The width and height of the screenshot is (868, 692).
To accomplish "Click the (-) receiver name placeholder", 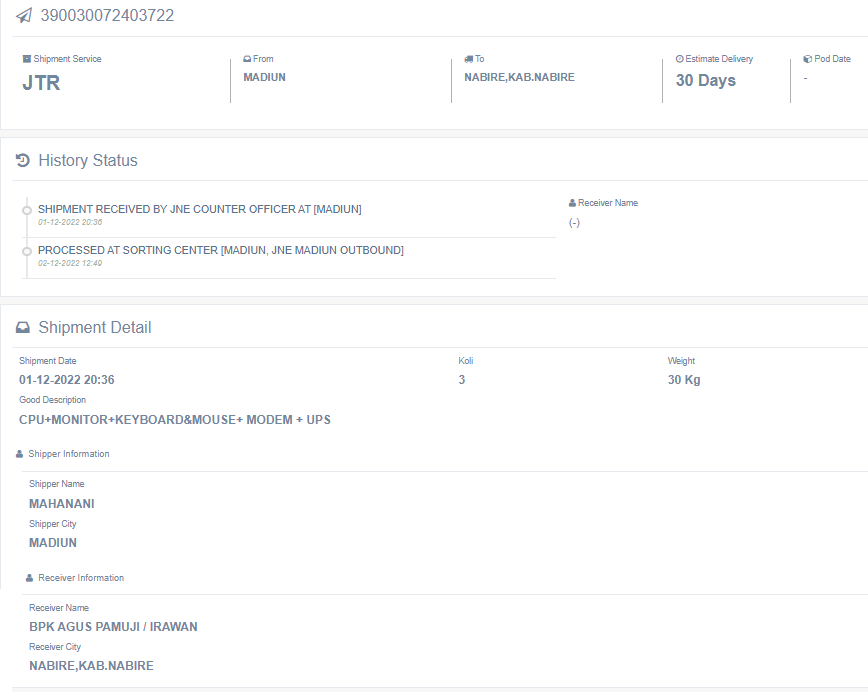I will [575, 223].
